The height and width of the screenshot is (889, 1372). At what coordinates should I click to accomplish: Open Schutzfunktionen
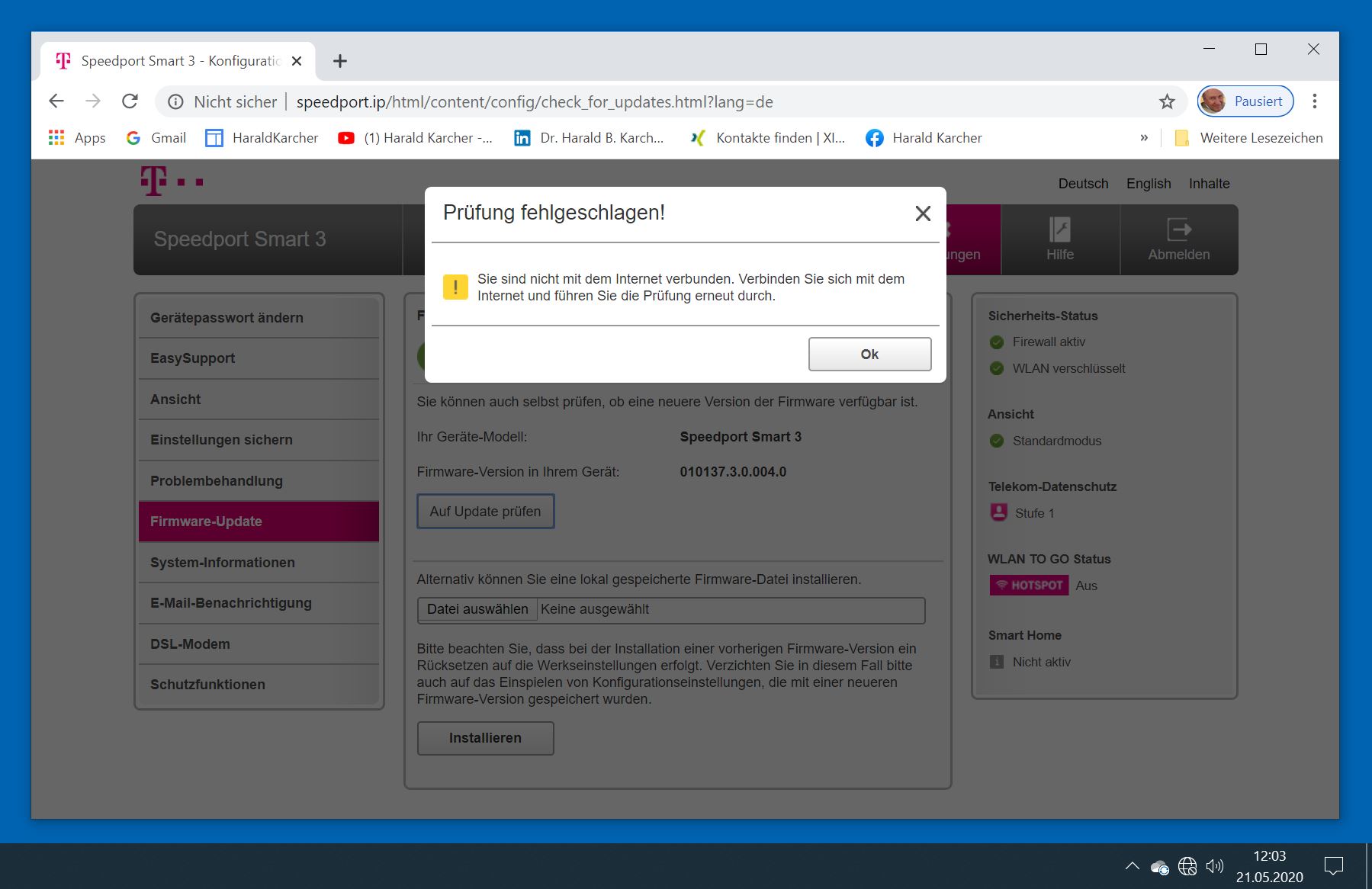(x=259, y=685)
